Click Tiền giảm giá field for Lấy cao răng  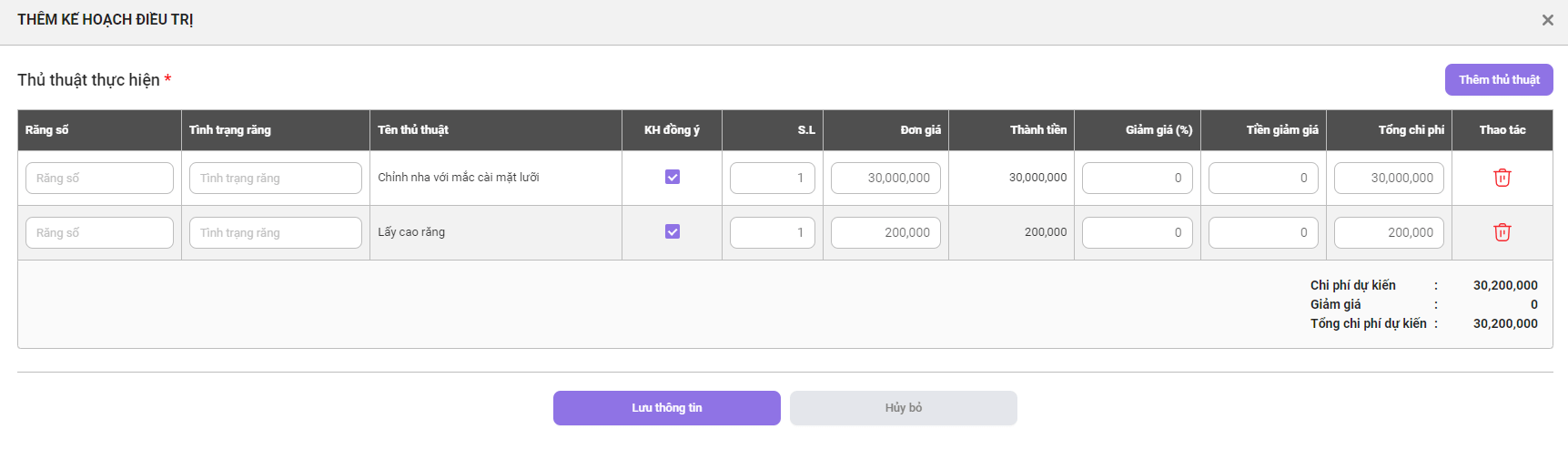pyautogui.click(x=1263, y=232)
